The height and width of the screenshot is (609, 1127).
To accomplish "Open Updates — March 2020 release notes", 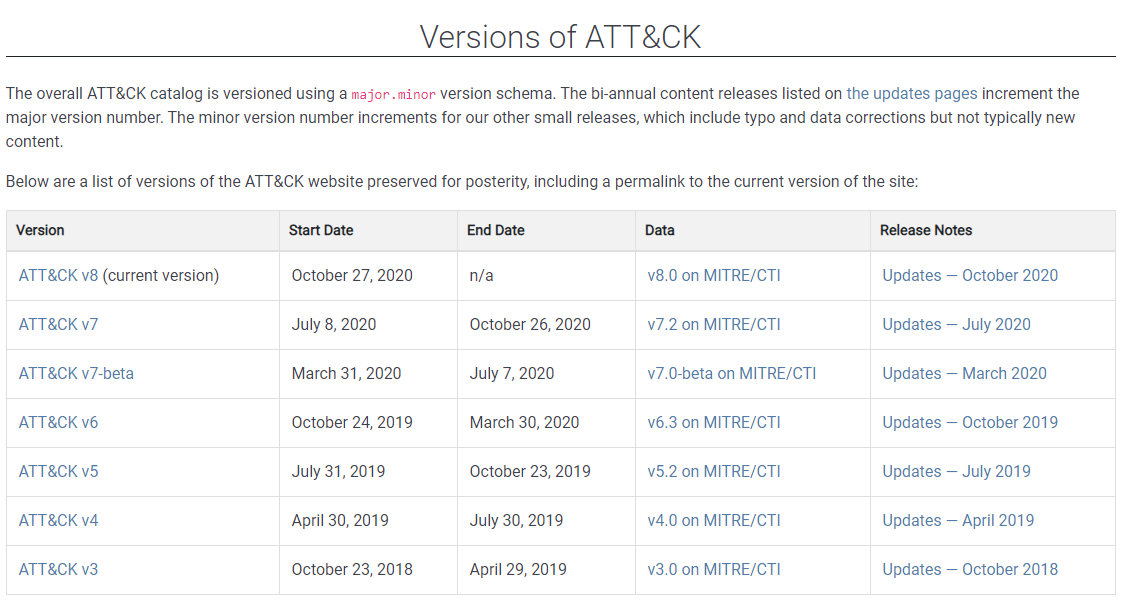I will click(x=964, y=373).
